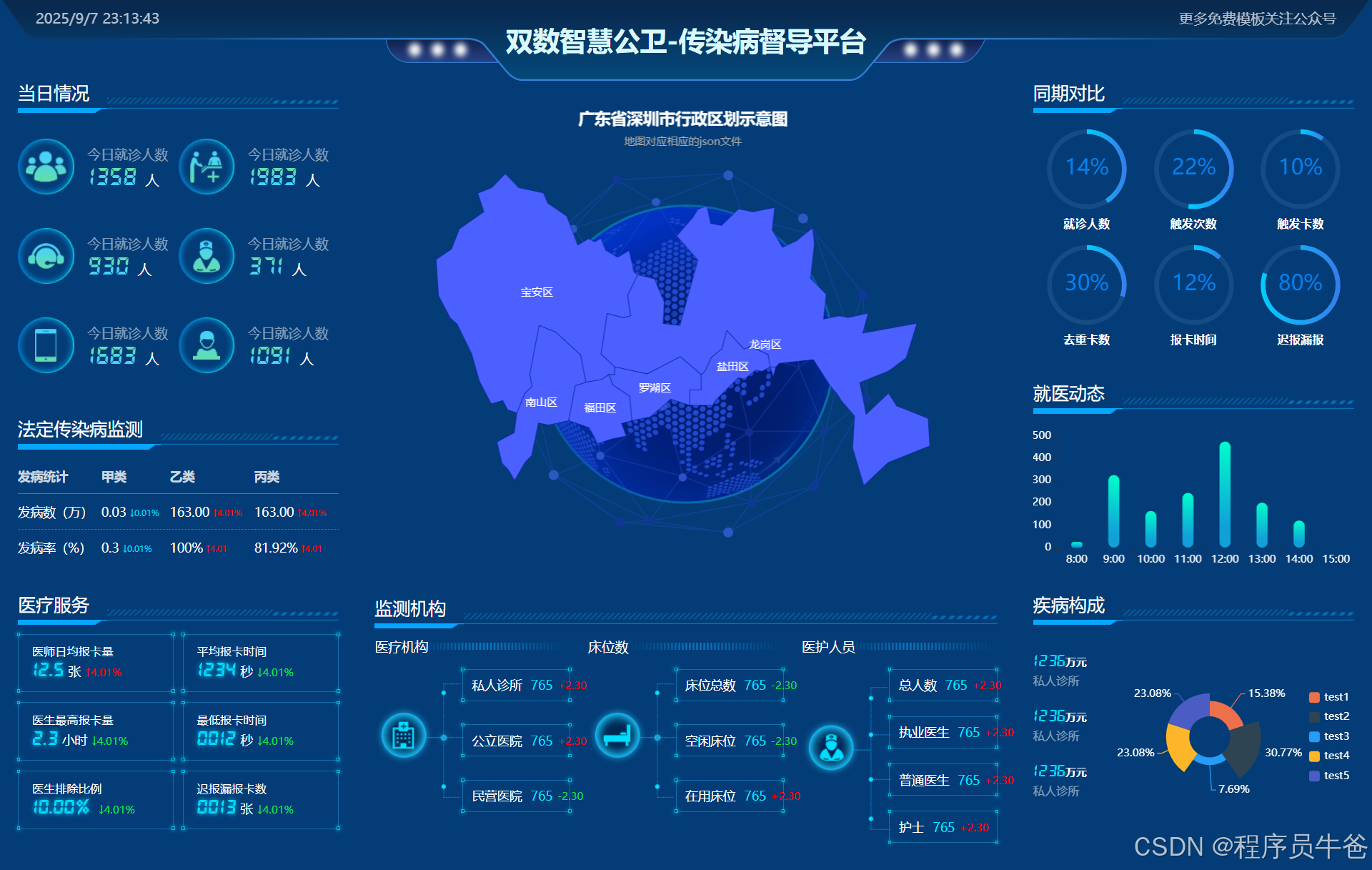Click the 80% 迟报漏报 ring gauge
1372x870 pixels.
(1301, 285)
